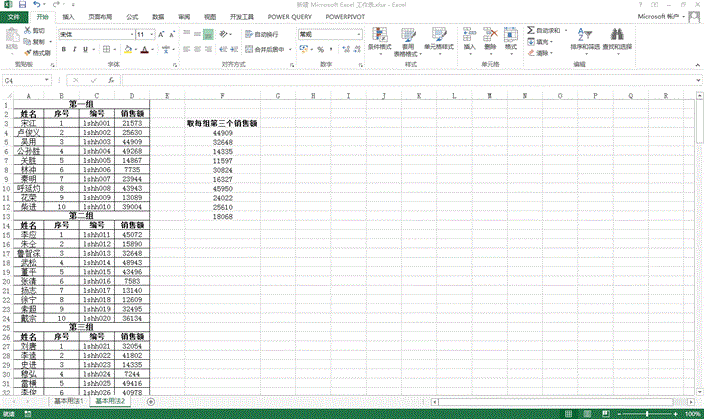Open Sort & Filter (排序和筛选)
This screenshot has width=704, height=419.
[x=580, y=38]
